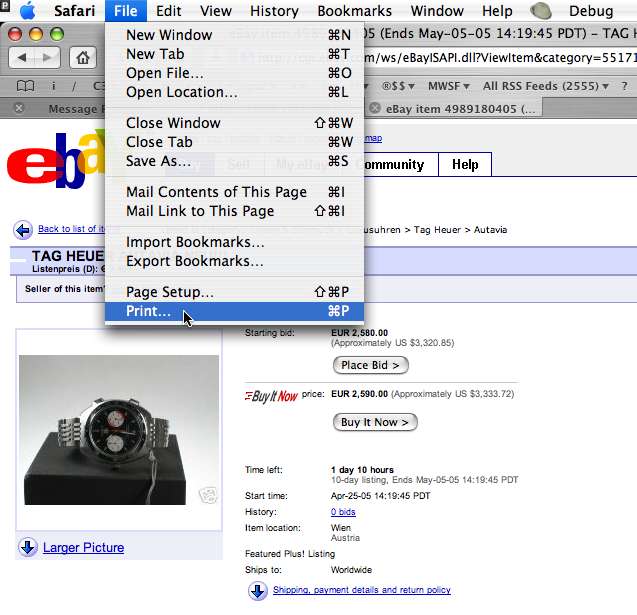The image size is (637, 615).
Task: Choose New Window from File menu
Action: 234,35
